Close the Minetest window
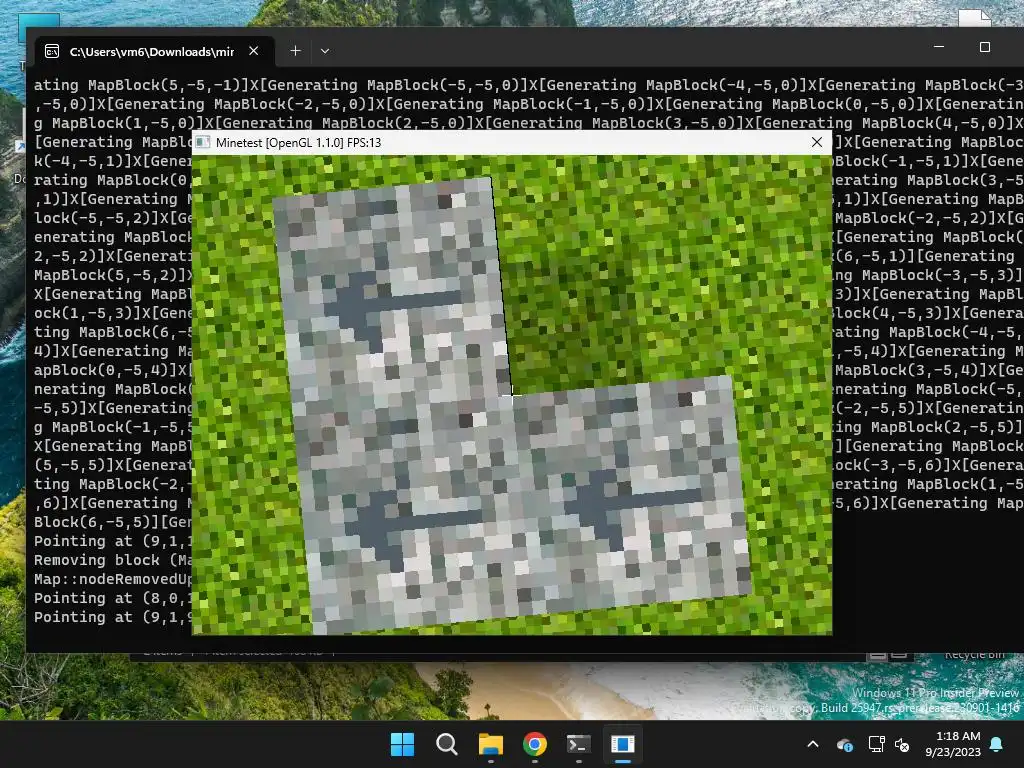Viewport: 1024px width, 768px height. 816,142
